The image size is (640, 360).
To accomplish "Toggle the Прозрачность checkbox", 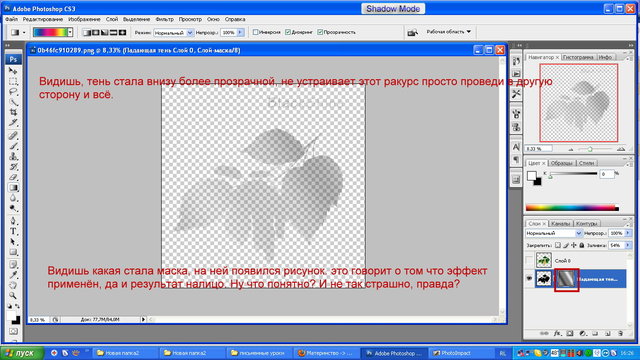I will pos(320,32).
